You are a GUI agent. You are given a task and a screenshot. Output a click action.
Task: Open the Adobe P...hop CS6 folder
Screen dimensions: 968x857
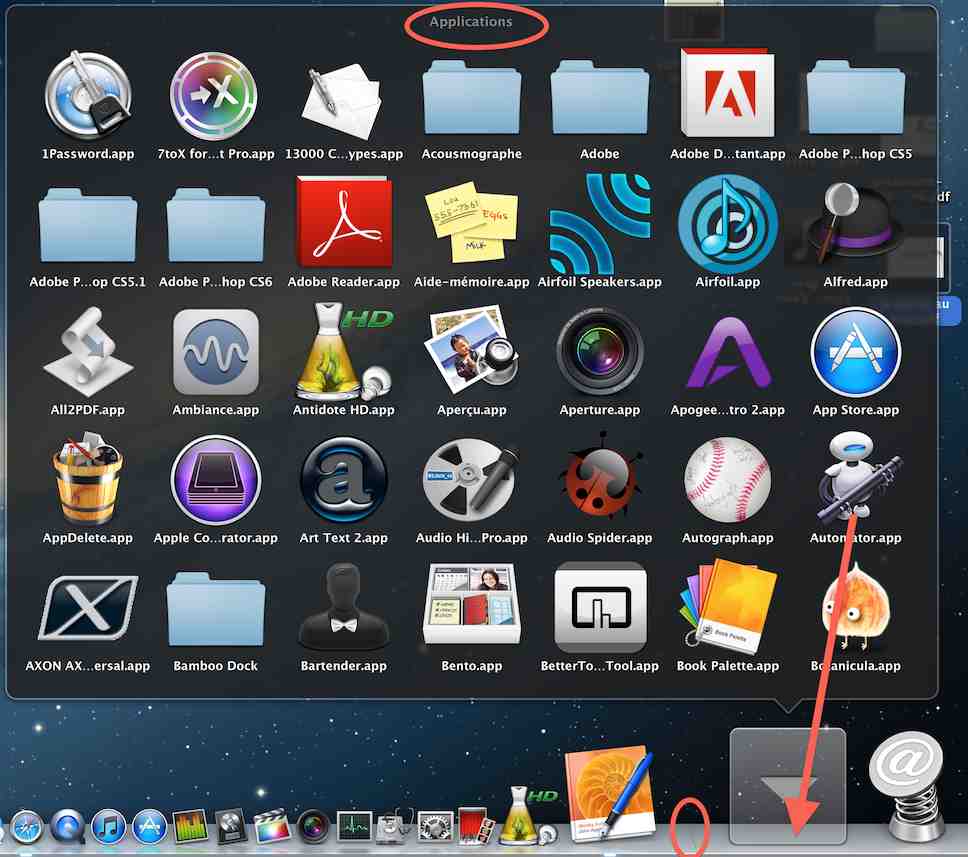[215, 225]
